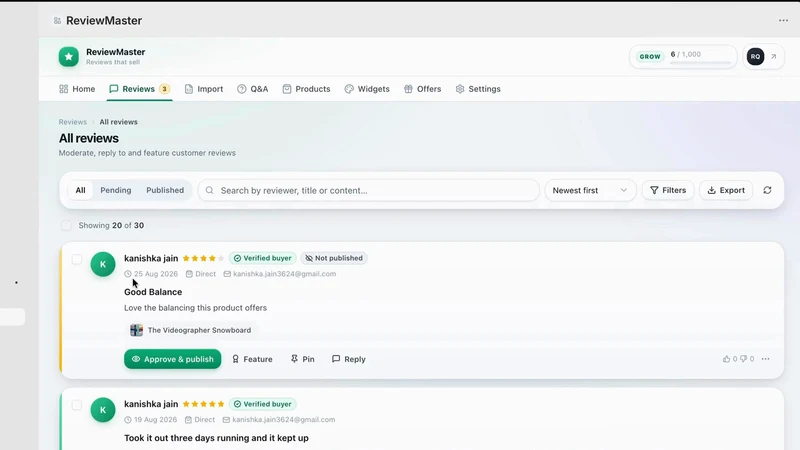Click the All reviews breadcrumb text
The image size is (800, 450).
click(118, 122)
